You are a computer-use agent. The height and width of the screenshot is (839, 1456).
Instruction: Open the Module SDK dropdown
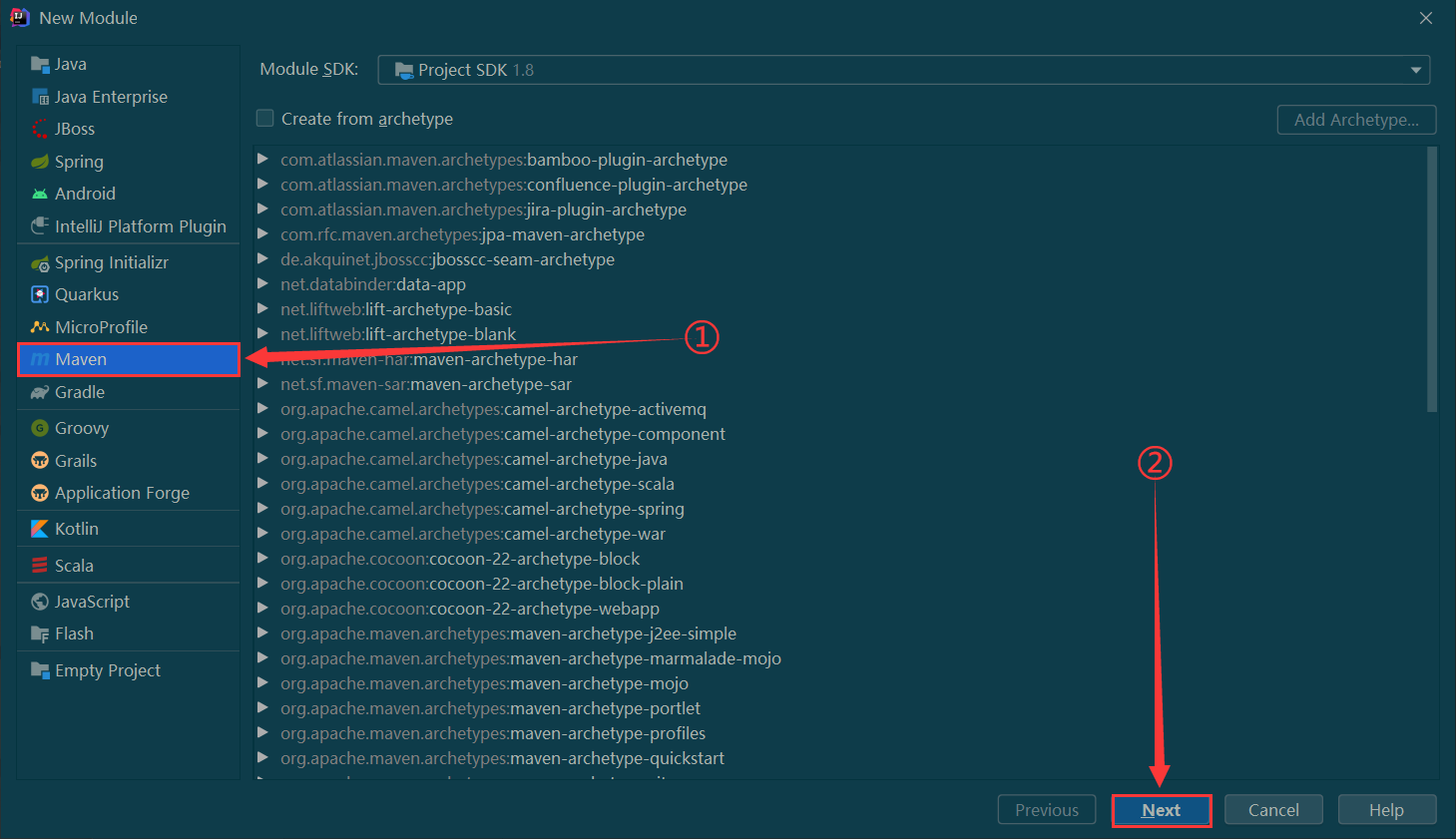(904, 70)
